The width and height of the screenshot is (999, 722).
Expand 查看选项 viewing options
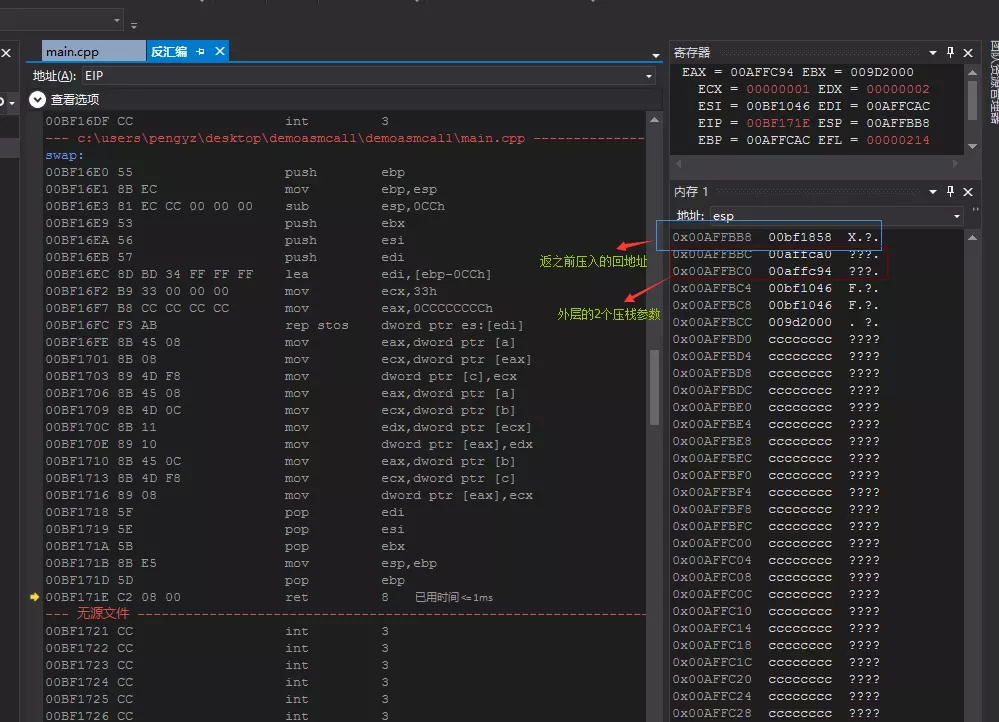tap(38, 99)
